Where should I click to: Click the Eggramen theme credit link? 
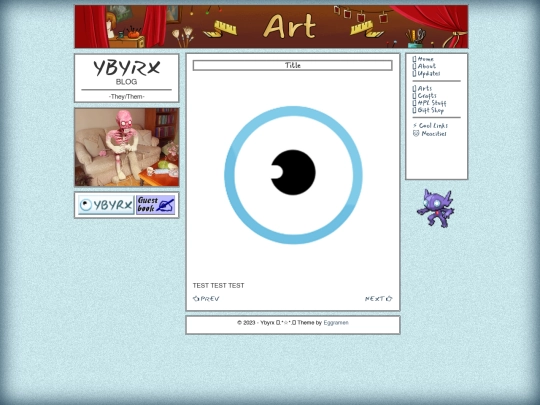[x=336, y=323]
